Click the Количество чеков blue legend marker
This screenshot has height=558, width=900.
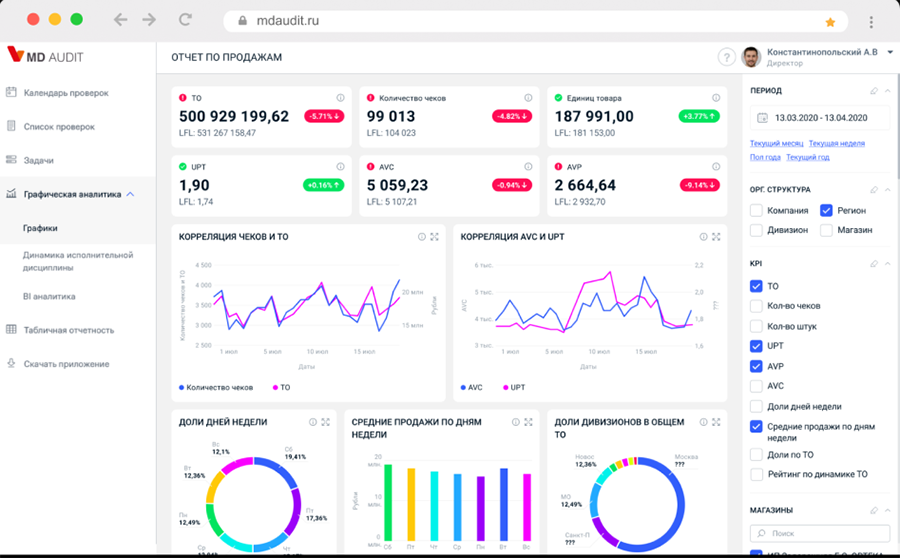pyautogui.click(x=182, y=387)
